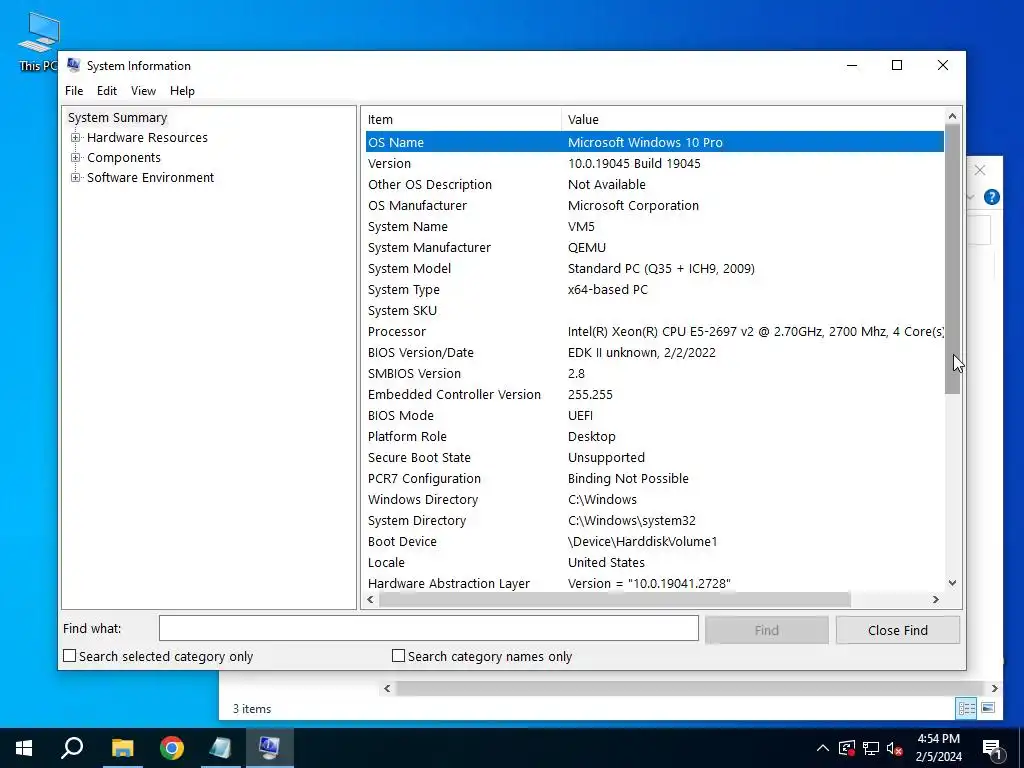Image resolution: width=1024 pixels, height=768 pixels.
Task: Open the taskbar clock showing 4:54 PM
Action: pos(938,748)
